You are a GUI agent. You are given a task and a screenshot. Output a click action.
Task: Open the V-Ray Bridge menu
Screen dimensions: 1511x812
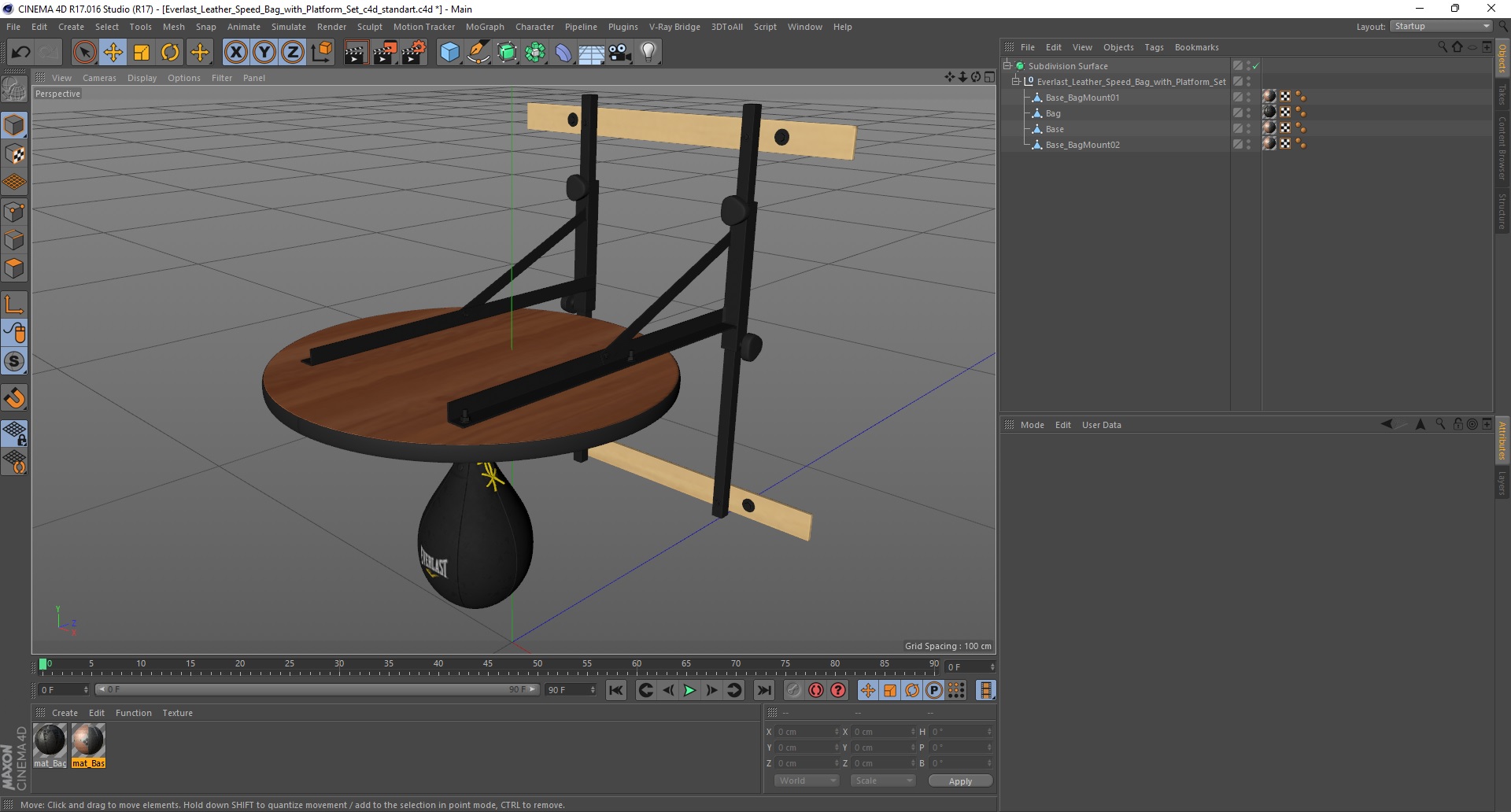click(x=674, y=27)
